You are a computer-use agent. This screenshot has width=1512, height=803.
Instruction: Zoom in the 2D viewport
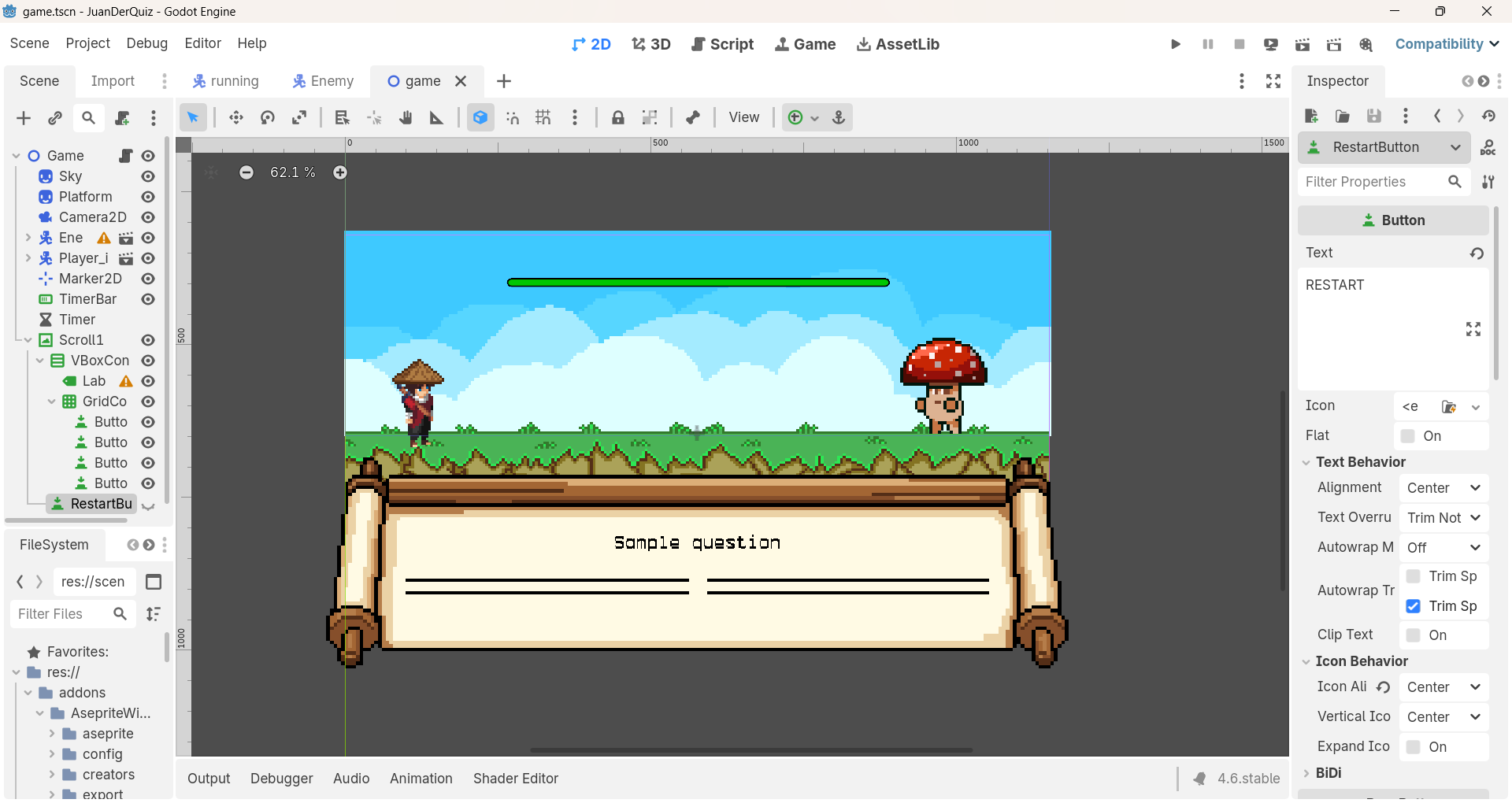[340, 172]
